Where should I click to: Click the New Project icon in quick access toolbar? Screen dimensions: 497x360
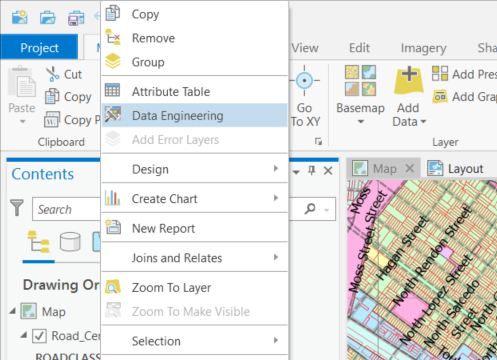[20, 17]
